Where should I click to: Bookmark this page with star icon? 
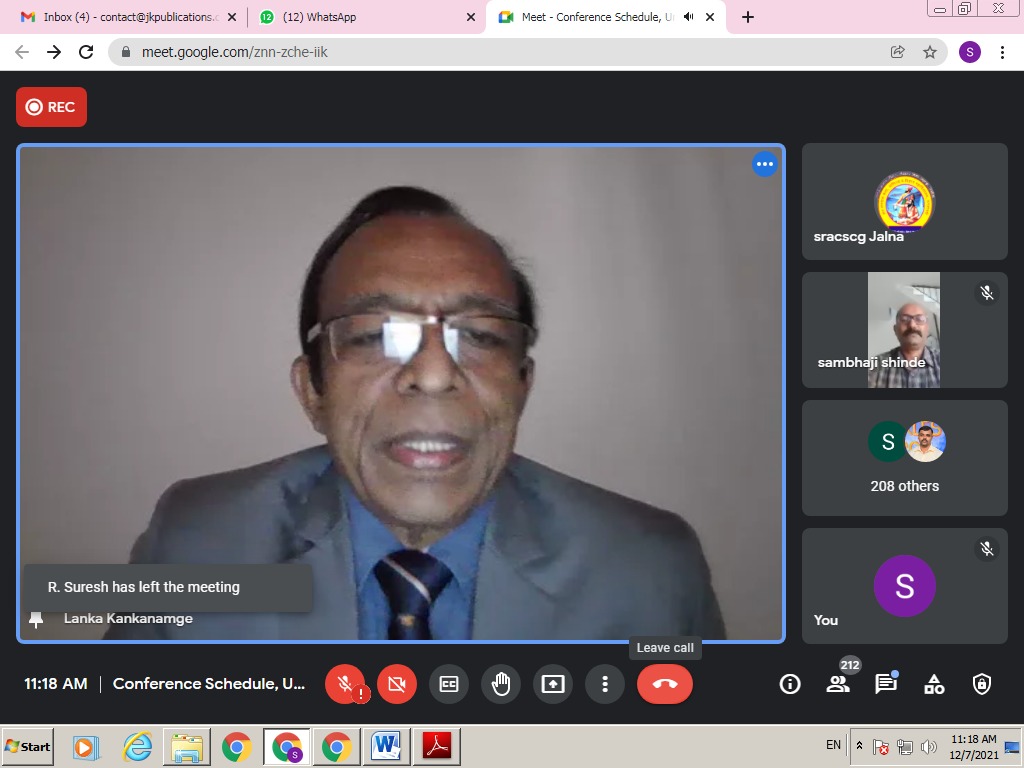click(x=930, y=52)
